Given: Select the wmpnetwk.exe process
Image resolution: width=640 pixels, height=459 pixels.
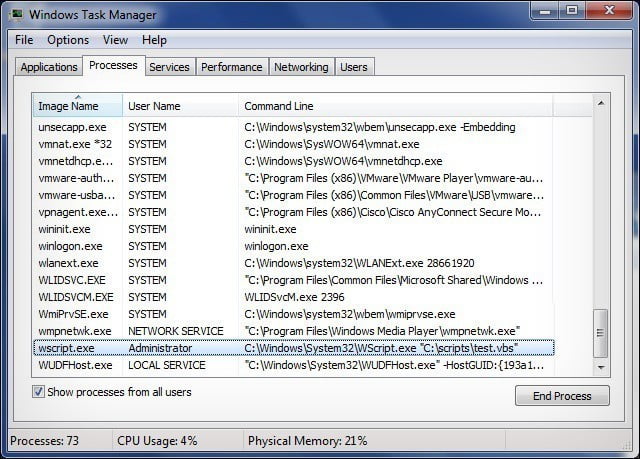Looking at the screenshot, I should 293,331.
